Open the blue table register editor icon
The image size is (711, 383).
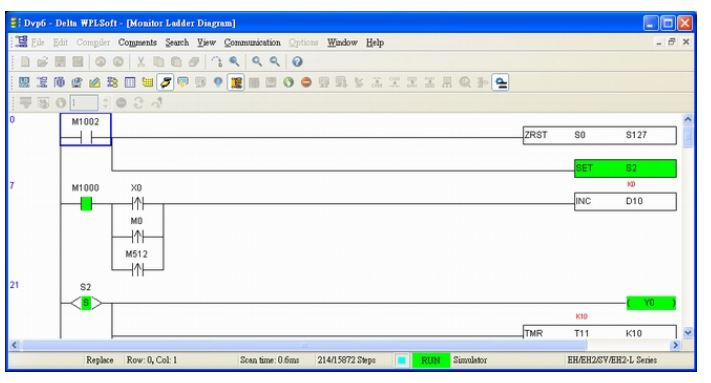130,82
